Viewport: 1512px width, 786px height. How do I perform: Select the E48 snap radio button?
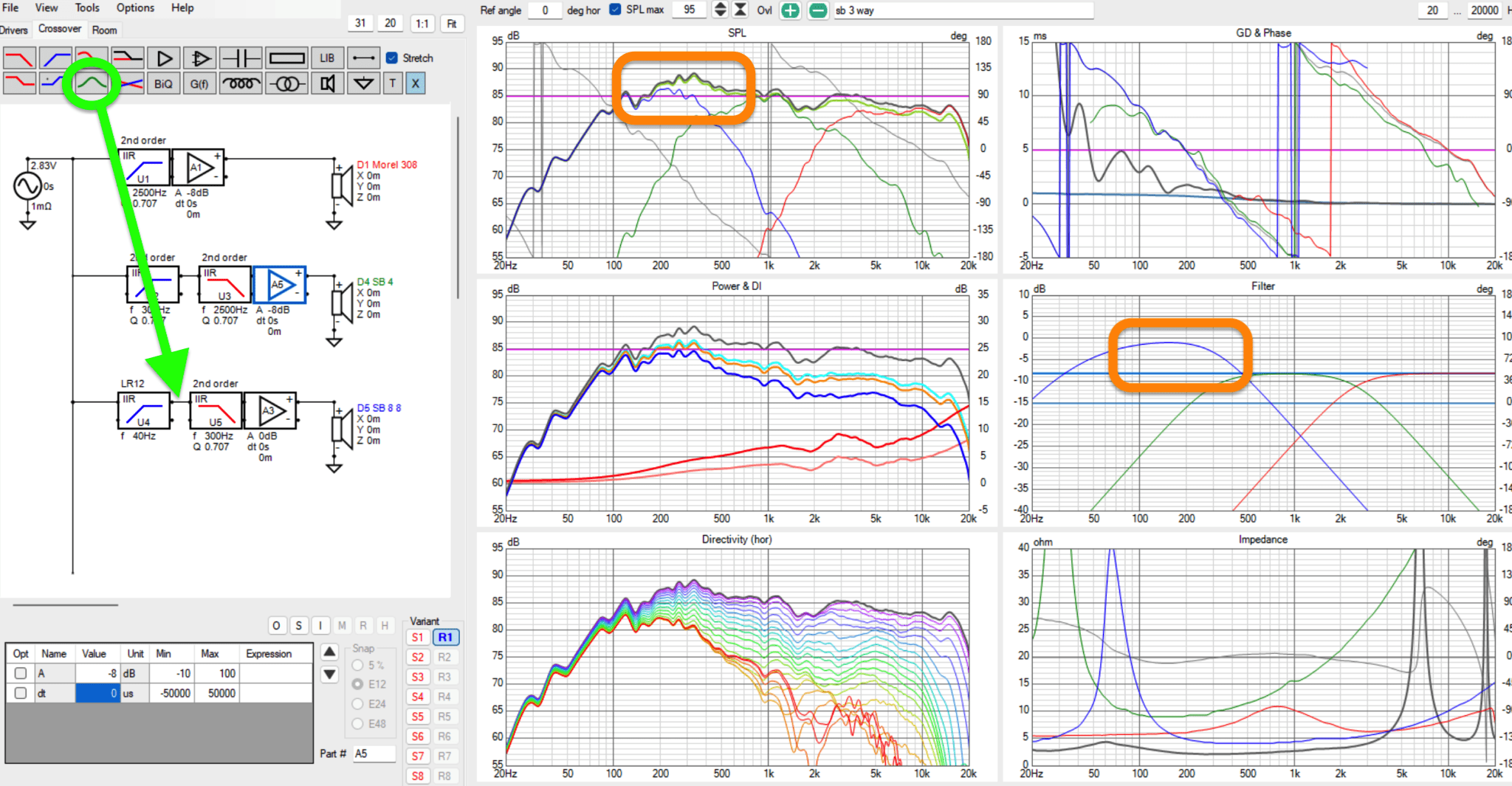pyautogui.click(x=358, y=724)
